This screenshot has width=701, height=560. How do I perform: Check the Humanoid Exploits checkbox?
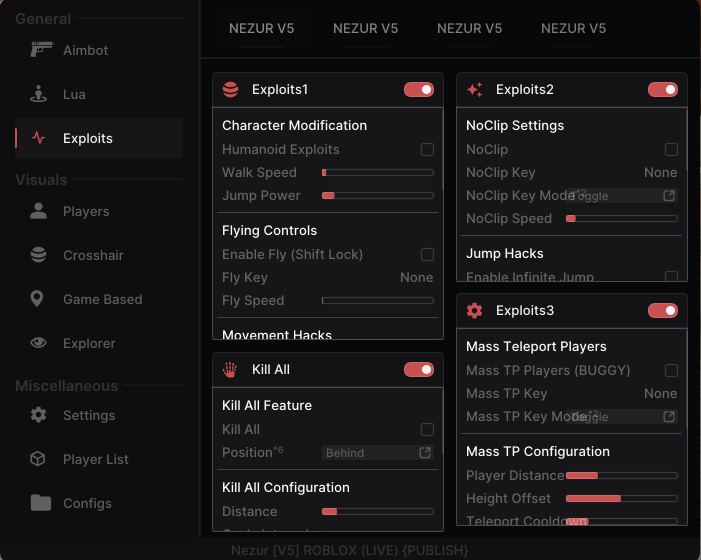point(427,149)
